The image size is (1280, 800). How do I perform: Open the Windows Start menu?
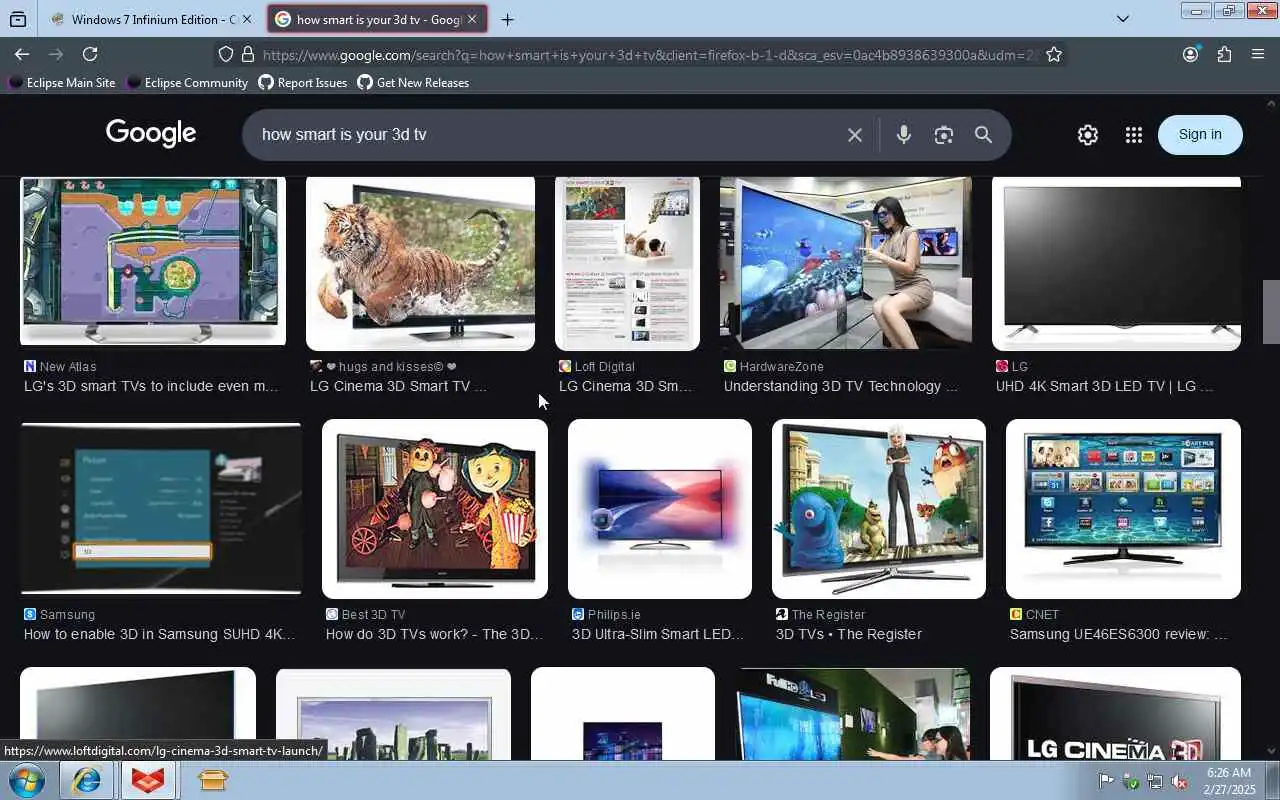tap(26, 781)
